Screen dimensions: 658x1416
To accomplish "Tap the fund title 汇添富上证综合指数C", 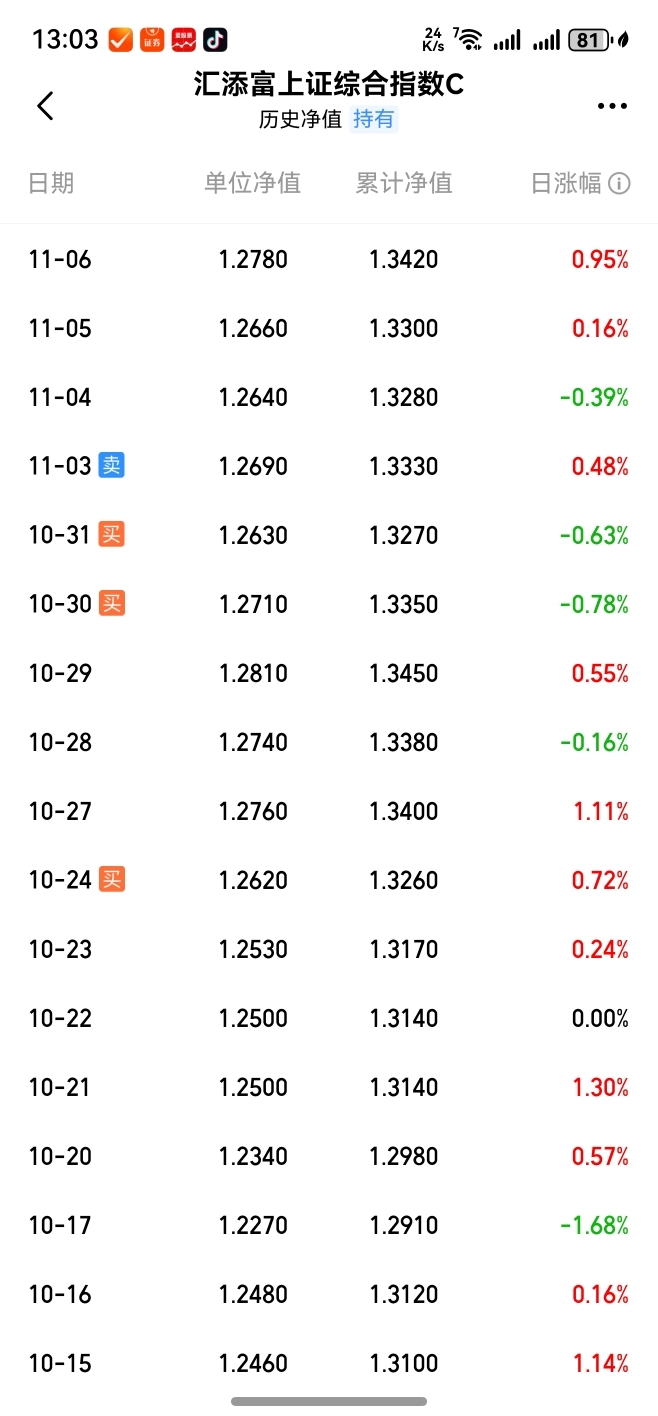I will point(329,85).
